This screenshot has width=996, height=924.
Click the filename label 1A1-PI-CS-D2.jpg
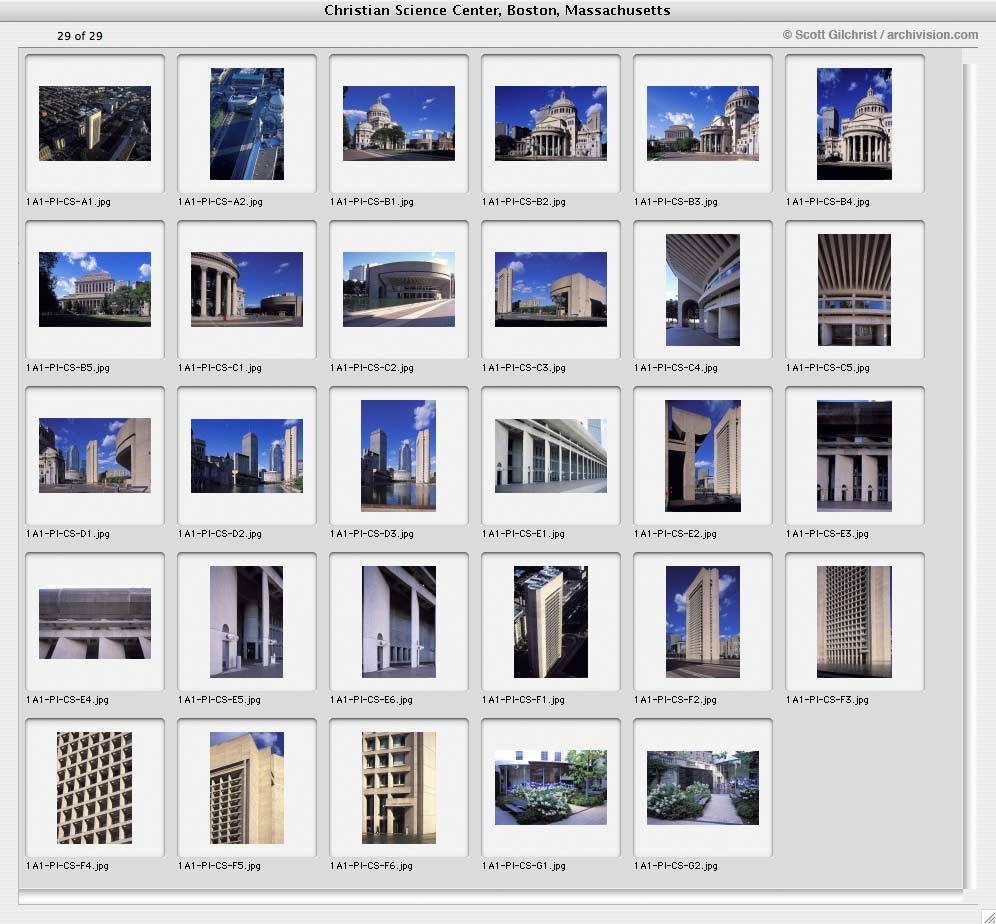coord(220,534)
